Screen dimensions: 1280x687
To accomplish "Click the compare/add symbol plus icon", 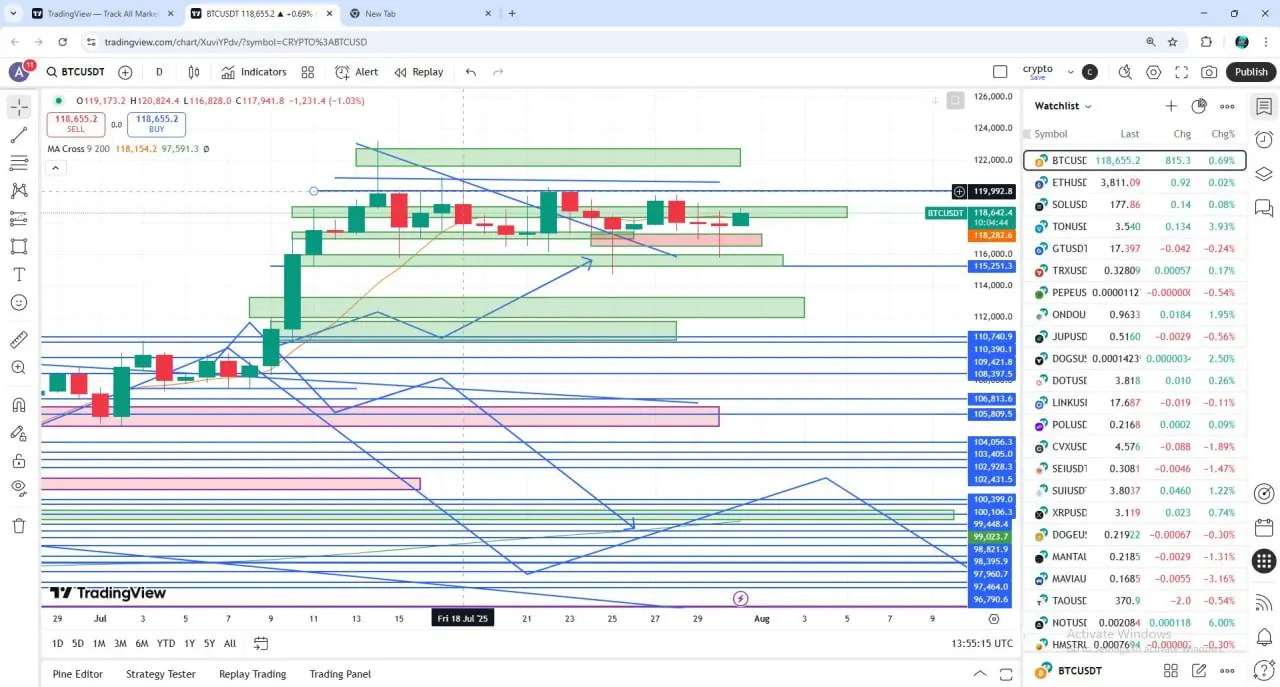I will click(125, 72).
